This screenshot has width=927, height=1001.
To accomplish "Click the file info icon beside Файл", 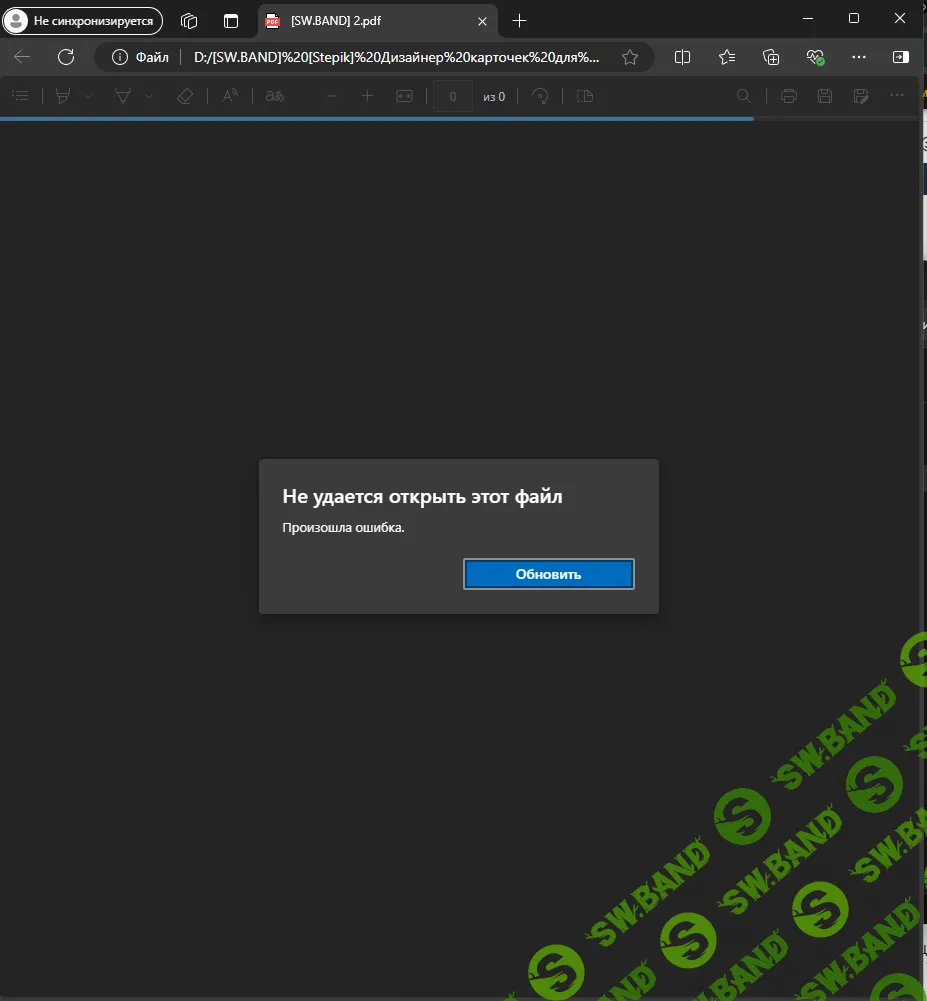I will coord(118,57).
